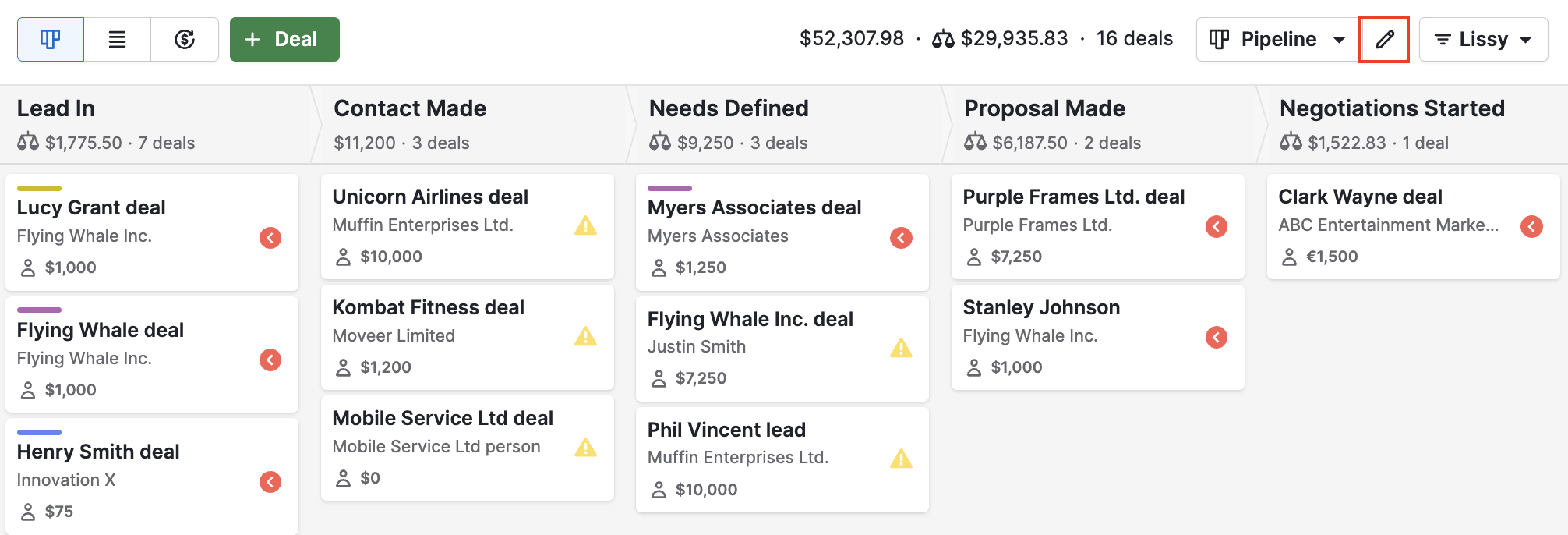The height and width of the screenshot is (535, 1568).
Task: Click red overdue arrow on Lucy Grant deal
Action: 270,238
